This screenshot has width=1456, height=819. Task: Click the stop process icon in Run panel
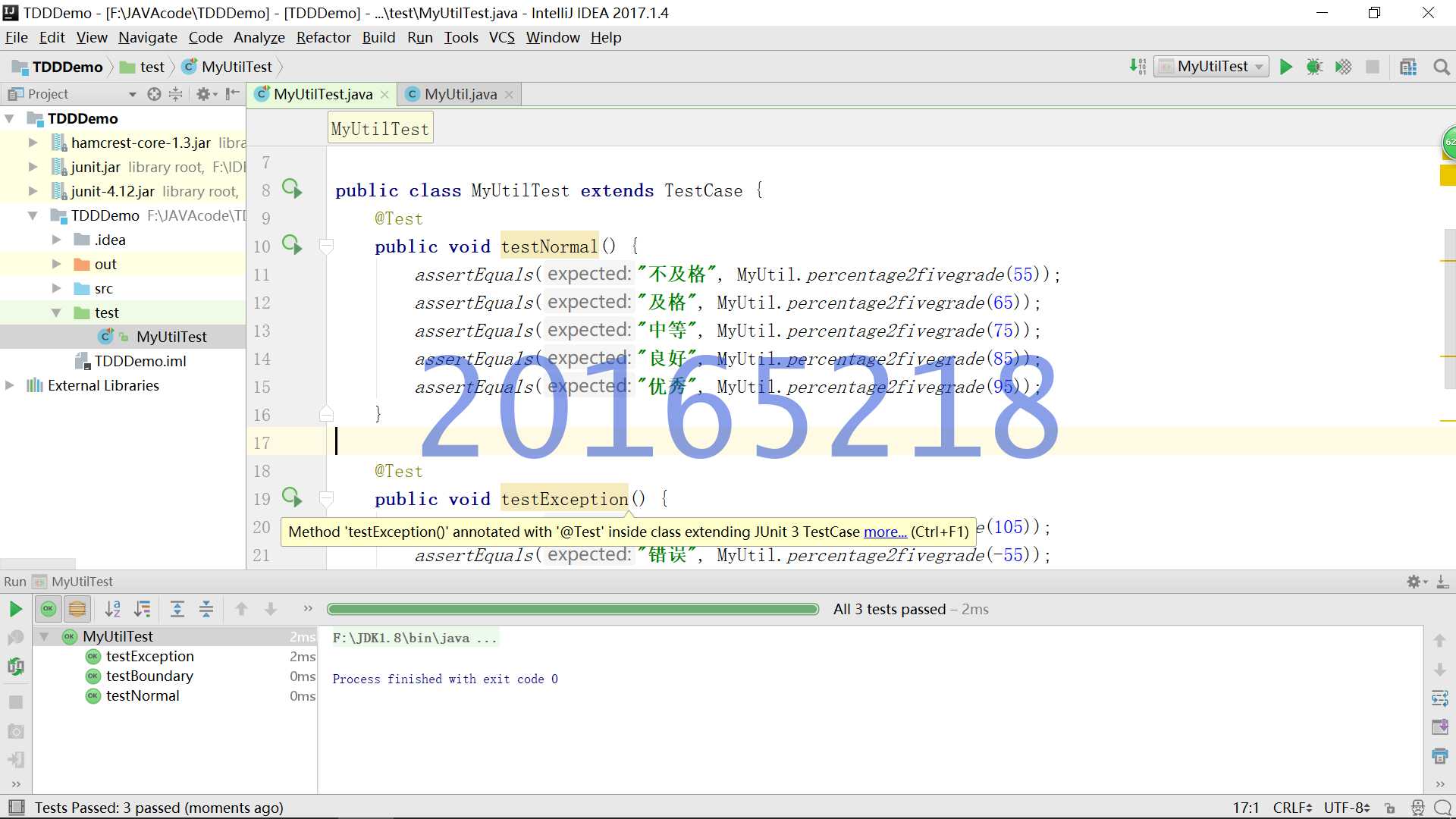(x=15, y=702)
